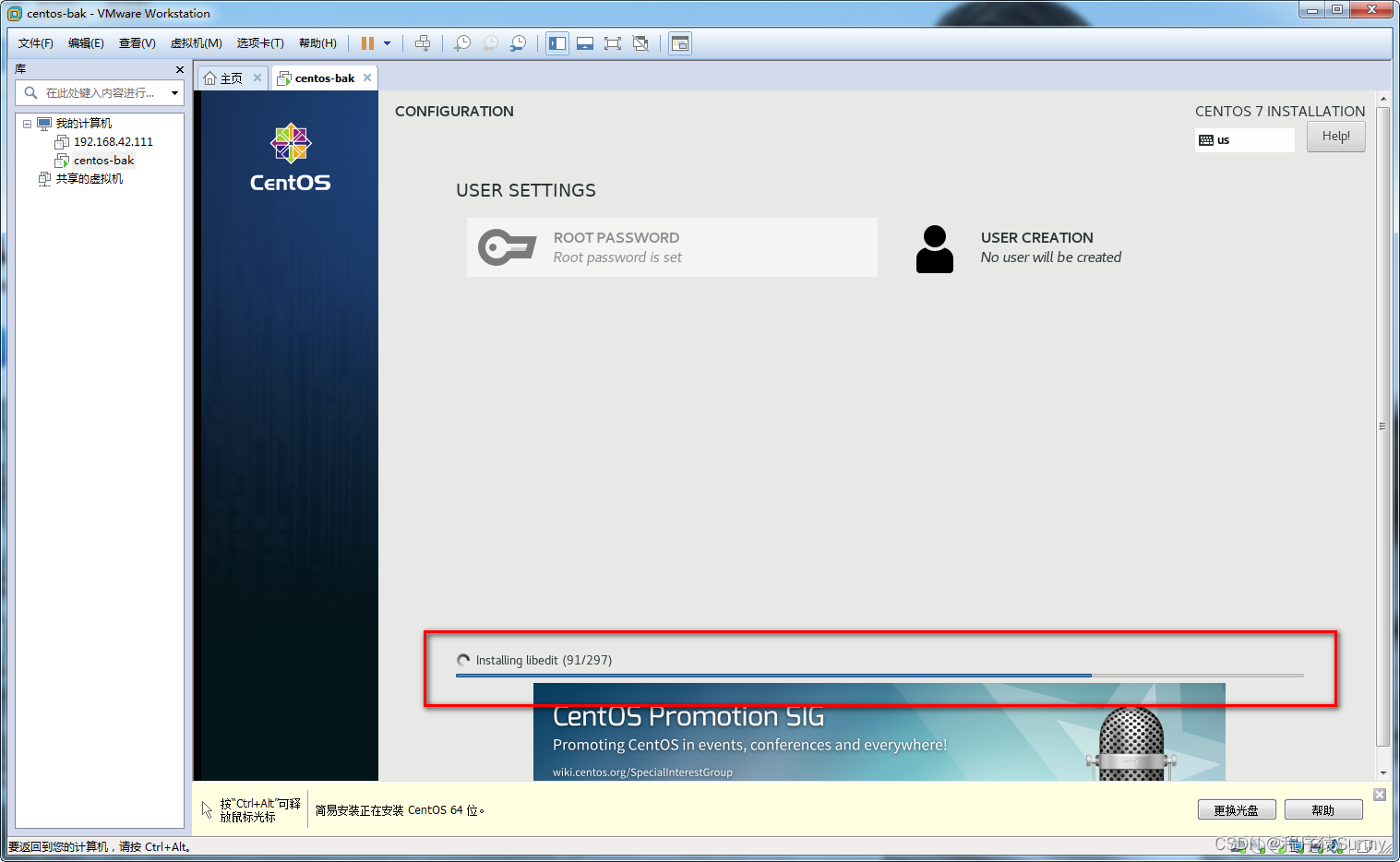Click the Pause (suspend) VM button
Image resolution: width=1400 pixels, height=862 pixels.
tap(367, 43)
